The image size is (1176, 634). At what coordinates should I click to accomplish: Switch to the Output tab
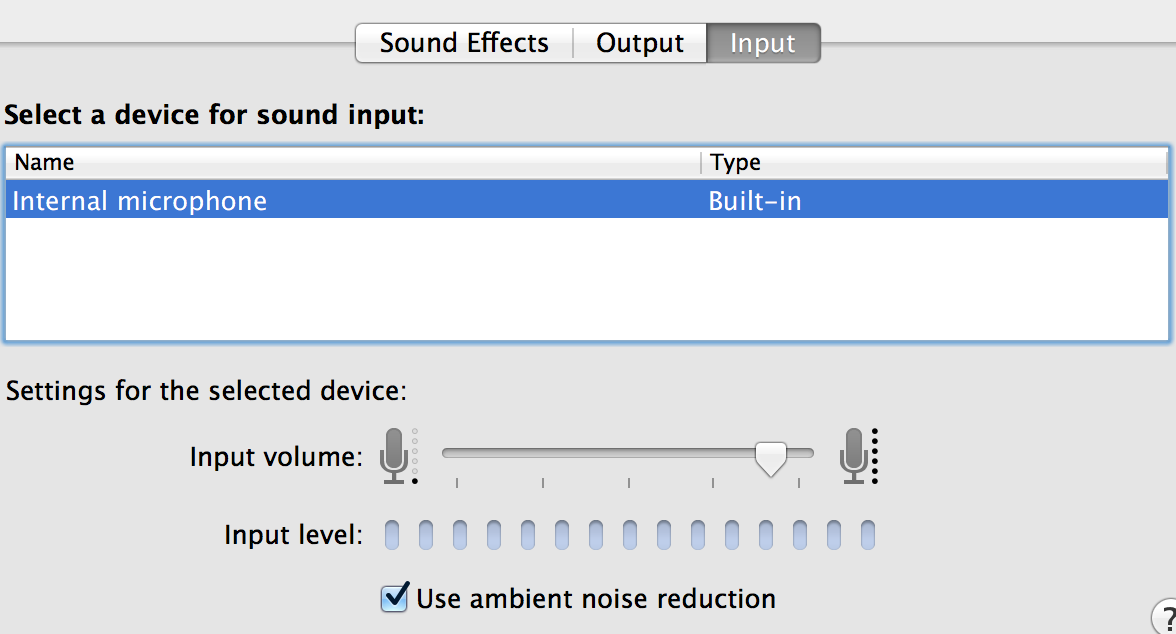(x=640, y=43)
